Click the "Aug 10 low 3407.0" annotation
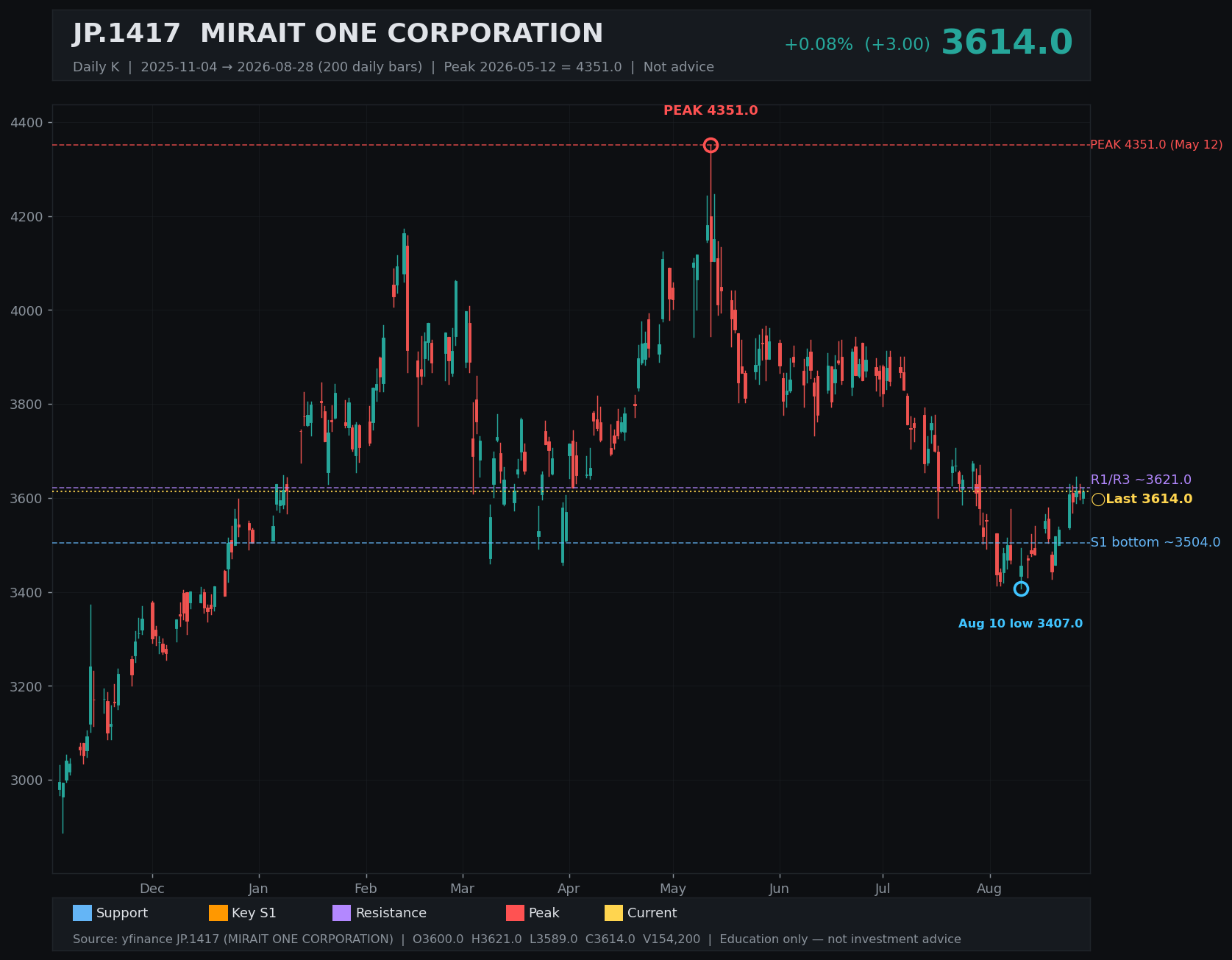Screen dimensions: 1232x960 [x=1020, y=624]
